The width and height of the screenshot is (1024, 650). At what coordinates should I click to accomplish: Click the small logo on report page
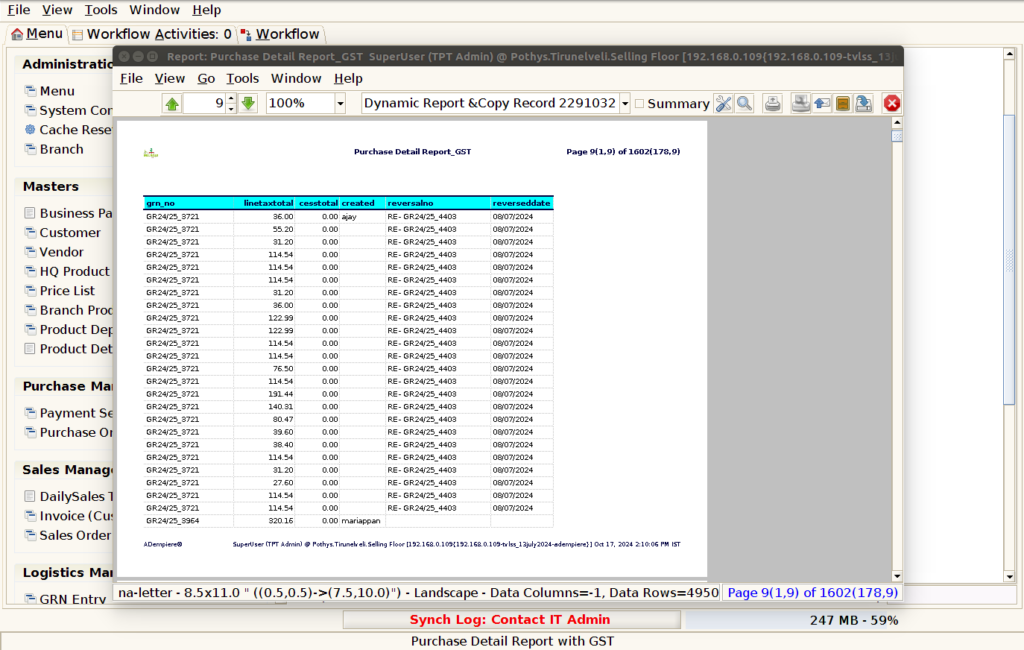point(151,153)
